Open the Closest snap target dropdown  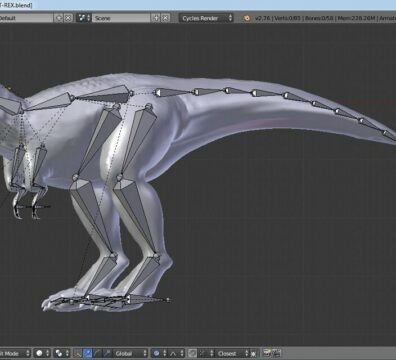click(232, 353)
